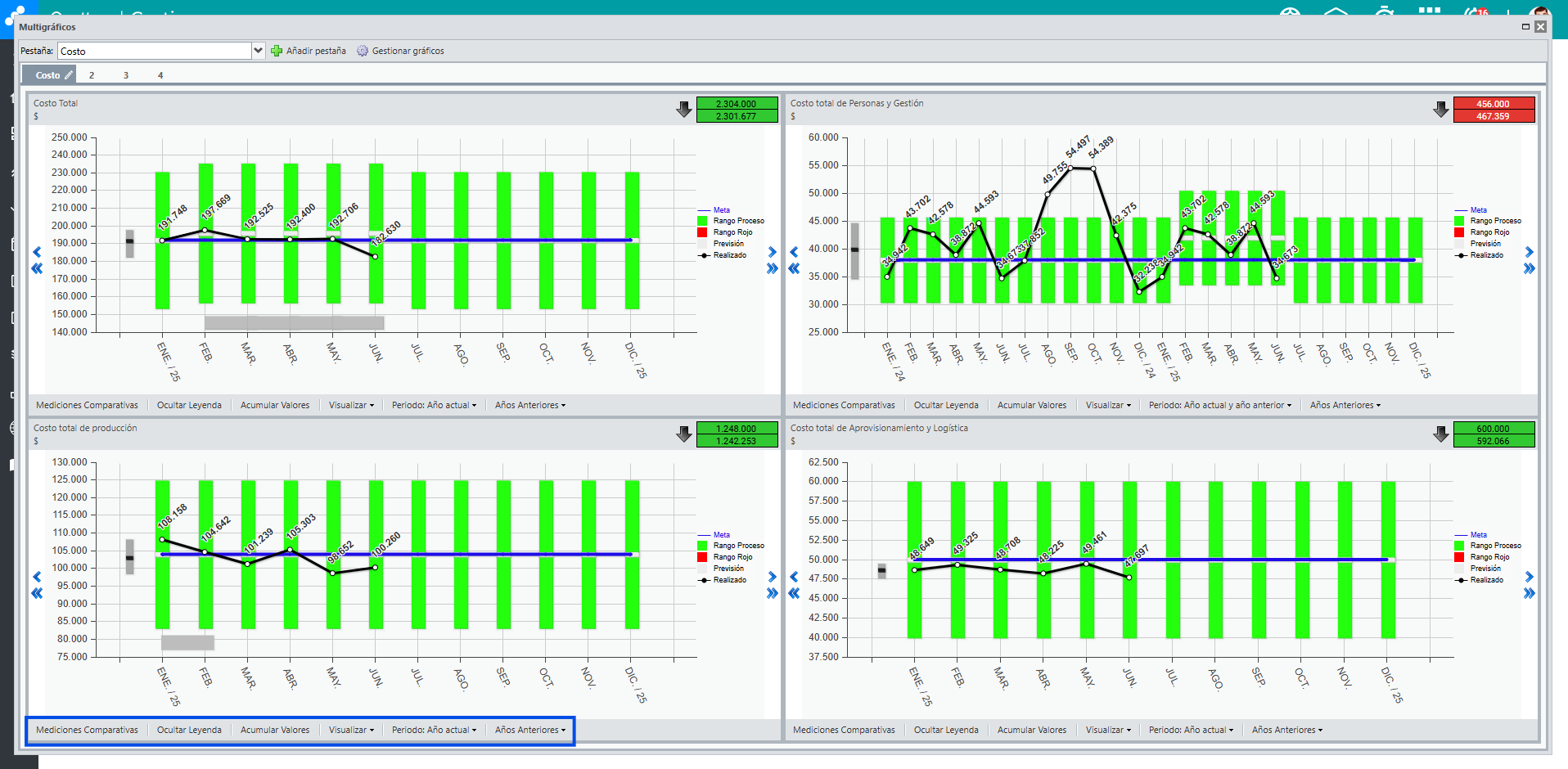Screen dimensions: 1568x769
Task: Click Mediciones Comparativas on Aprovisionamiento chart
Action: point(844,730)
